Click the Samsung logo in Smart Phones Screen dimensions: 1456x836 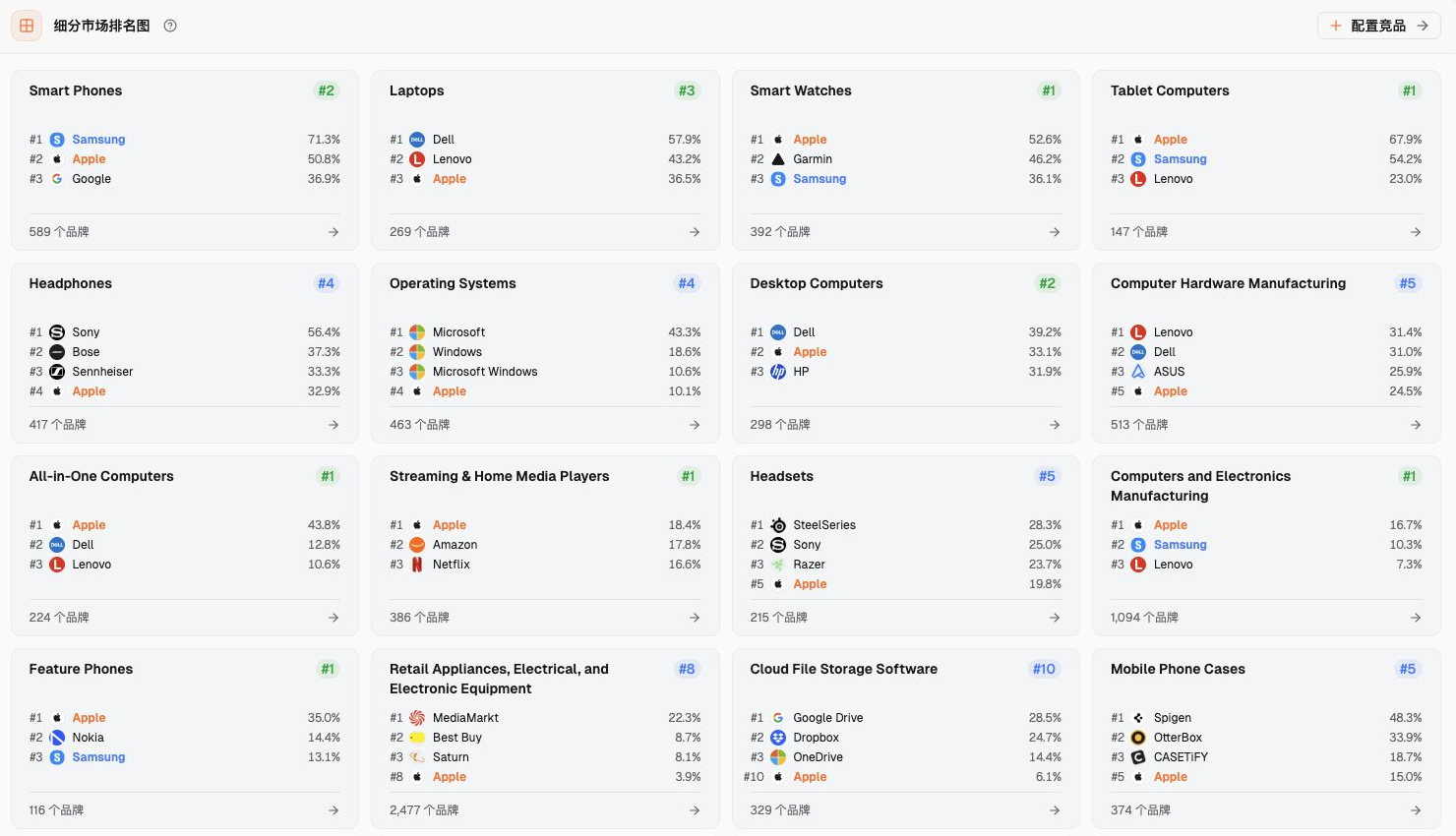pyautogui.click(x=57, y=140)
